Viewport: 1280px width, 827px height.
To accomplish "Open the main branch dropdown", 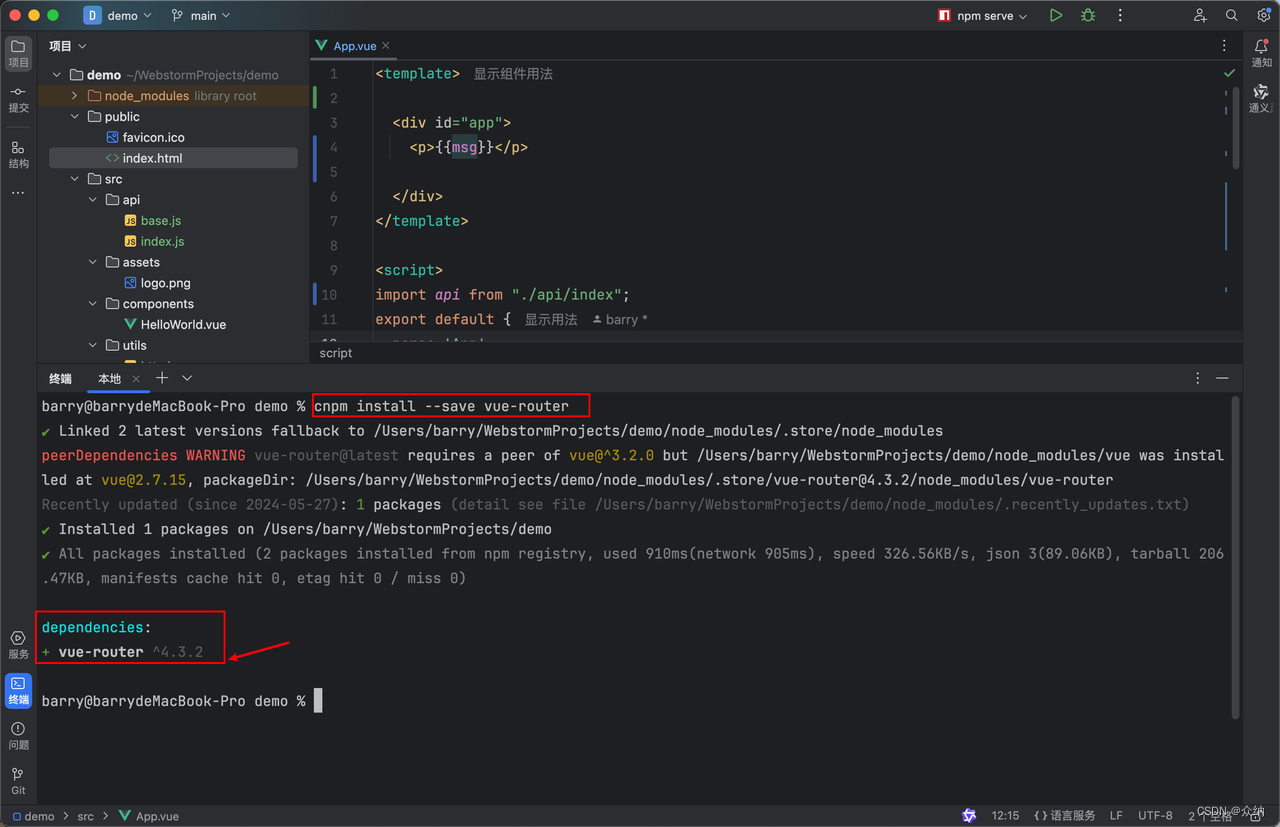I will point(200,15).
